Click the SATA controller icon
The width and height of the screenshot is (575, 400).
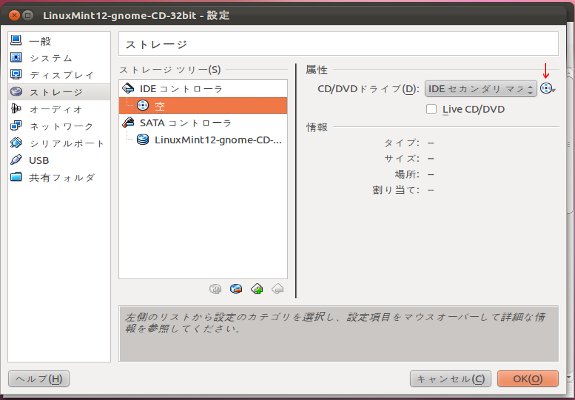128,122
